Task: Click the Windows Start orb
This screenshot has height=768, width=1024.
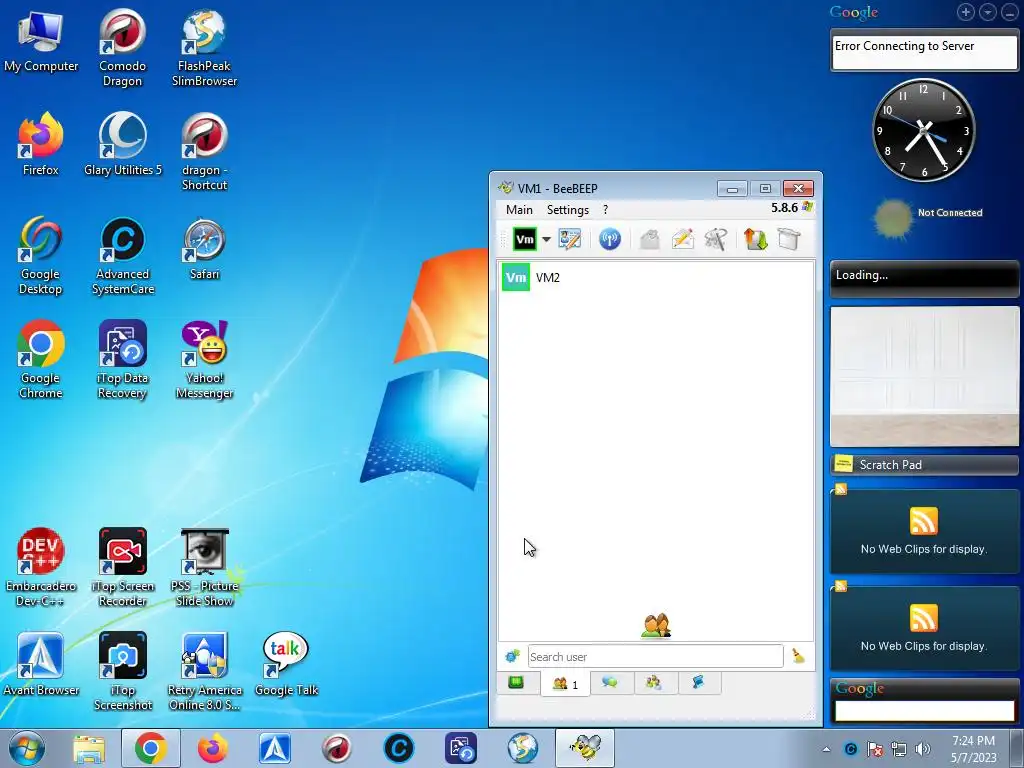Action: pyautogui.click(x=26, y=748)
